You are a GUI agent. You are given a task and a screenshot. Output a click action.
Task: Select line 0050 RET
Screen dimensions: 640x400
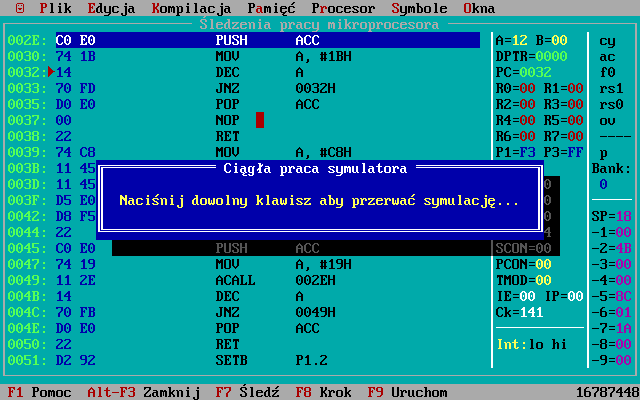[243, 344]
